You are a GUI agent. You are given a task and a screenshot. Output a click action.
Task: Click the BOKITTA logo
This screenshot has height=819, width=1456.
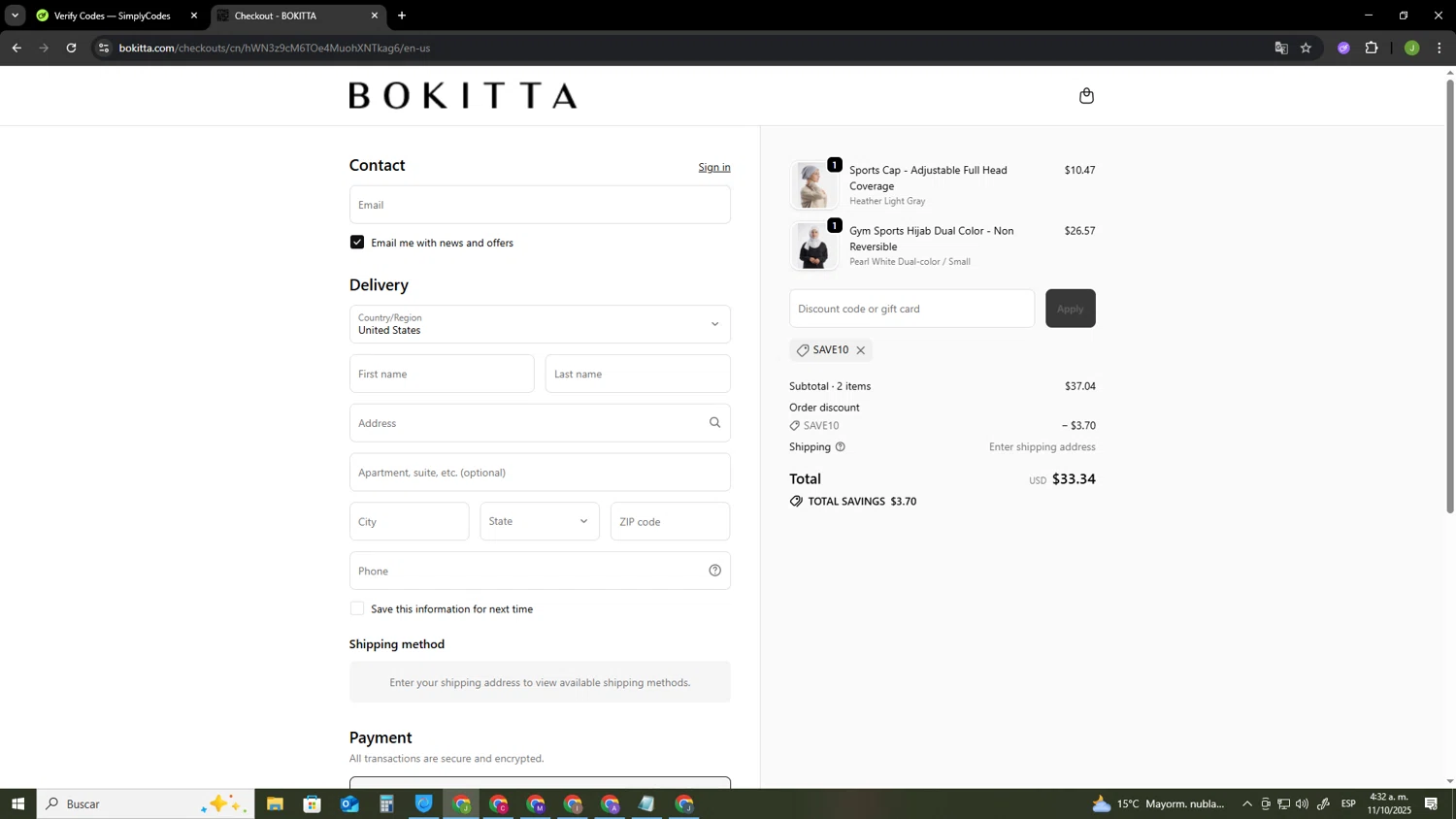coord(463,95)
